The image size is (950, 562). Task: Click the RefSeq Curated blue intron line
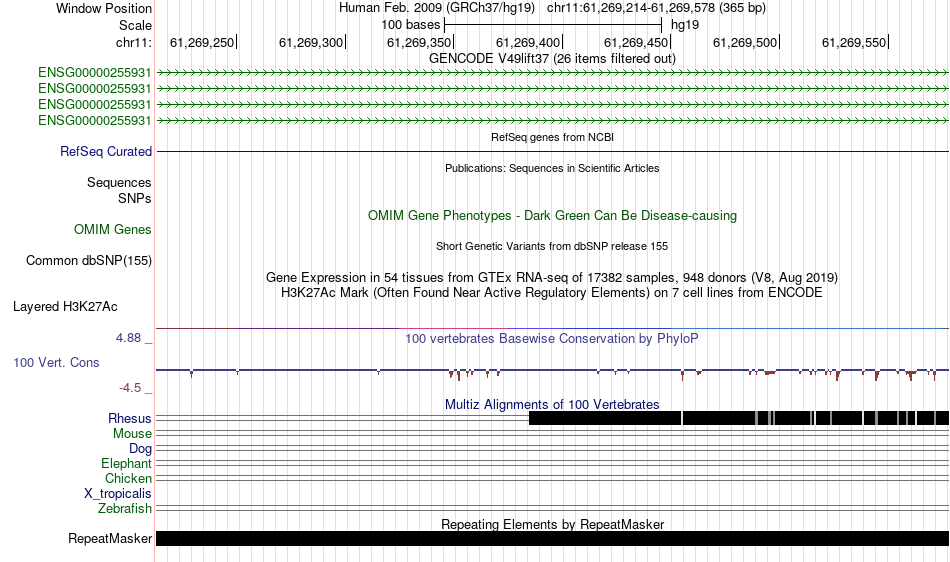pyautogui.click(x=552, y=151)
